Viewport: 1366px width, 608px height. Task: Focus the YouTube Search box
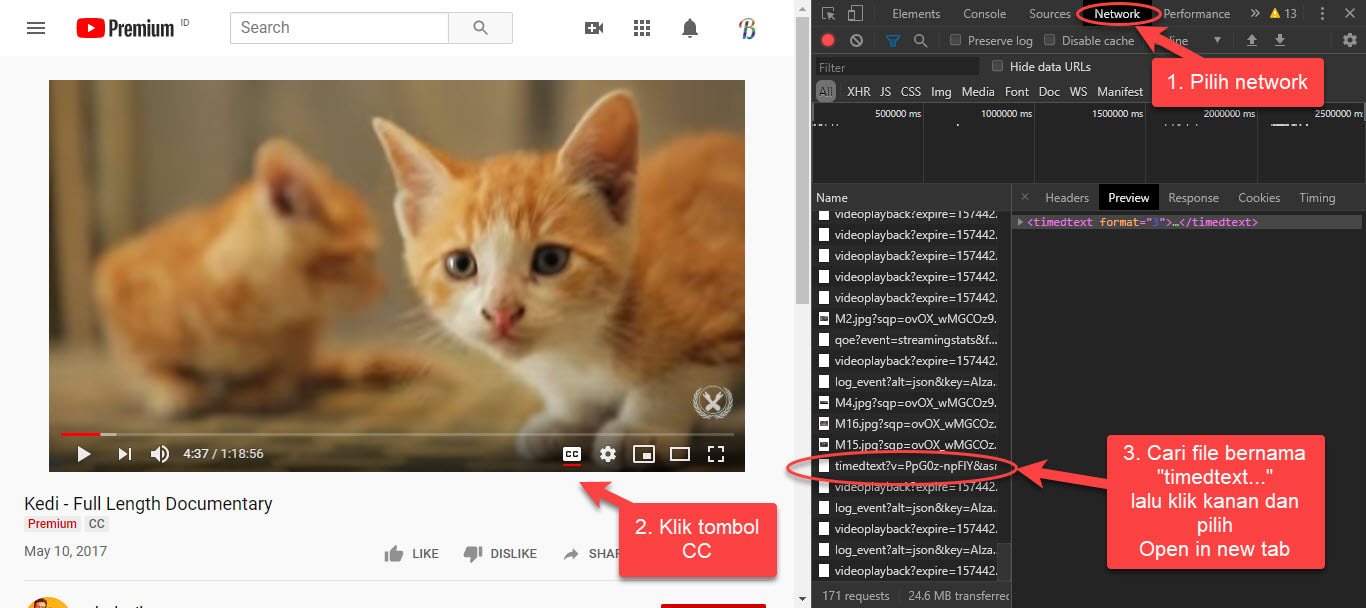coord(340,28)
